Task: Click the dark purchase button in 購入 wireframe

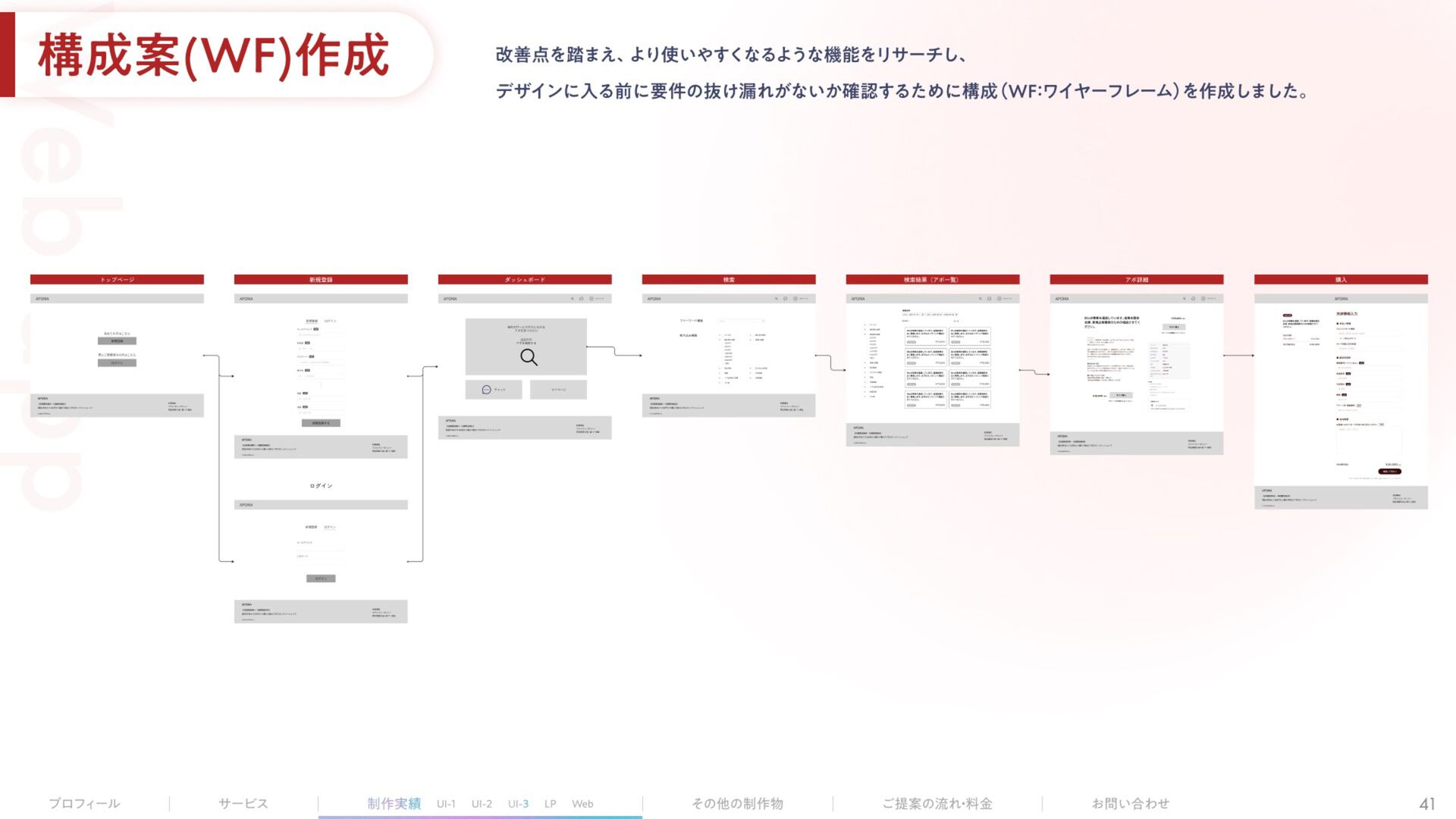Action: (1390, 472)
